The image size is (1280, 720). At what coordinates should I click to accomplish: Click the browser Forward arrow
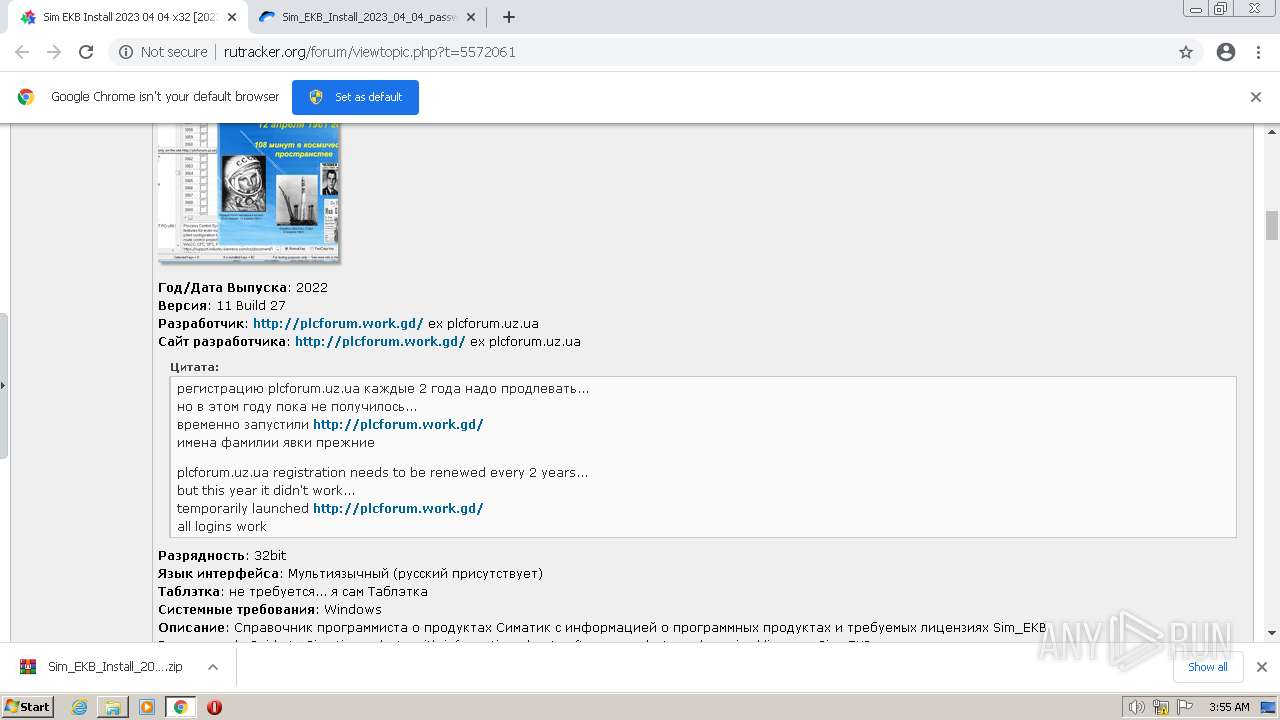click(54, 52)
